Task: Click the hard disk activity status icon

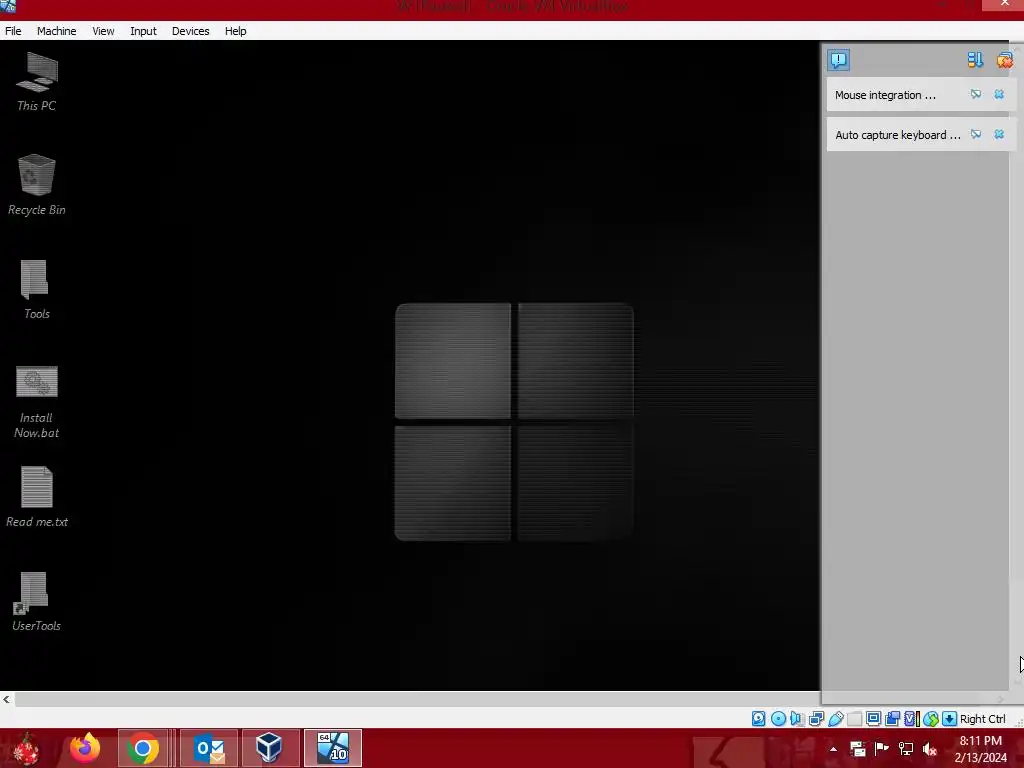Action: (x=758, y=719)
